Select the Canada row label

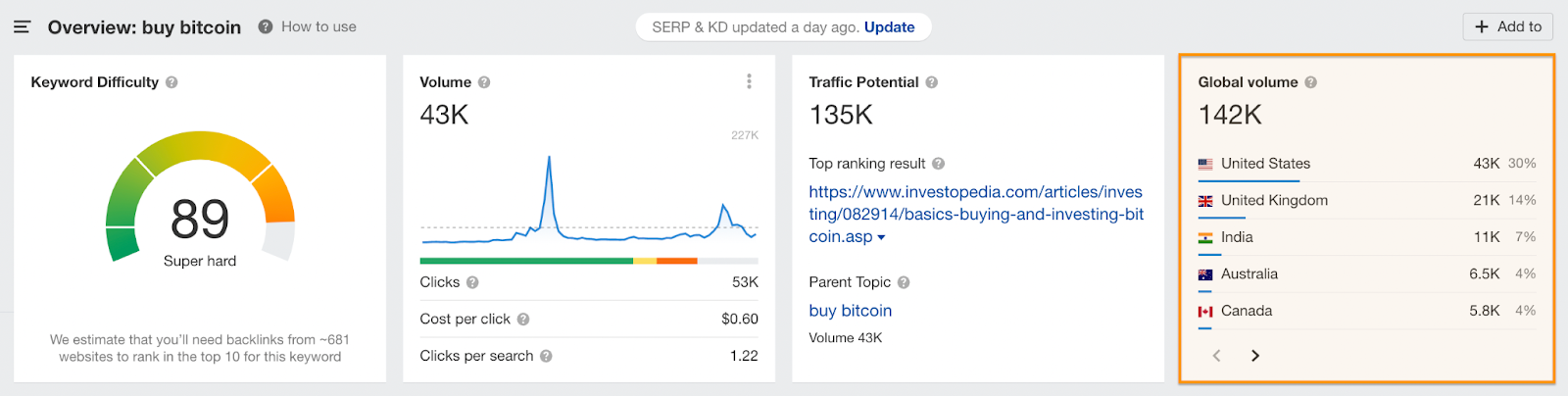(x=1247, y=311)
